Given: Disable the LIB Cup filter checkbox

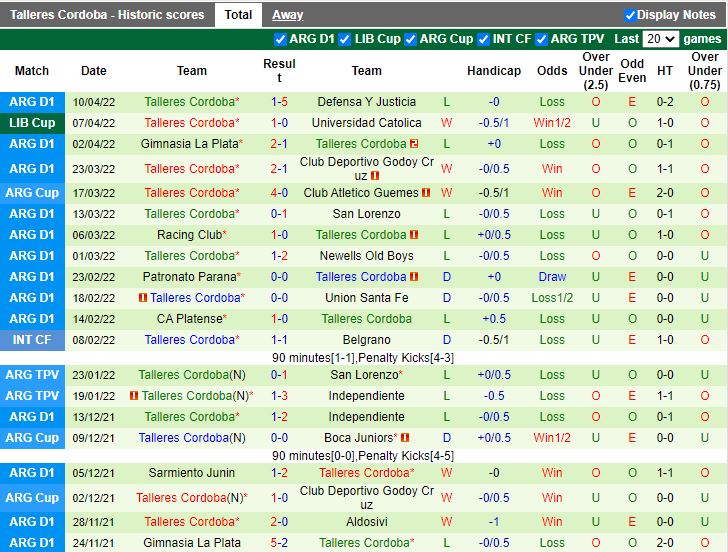Looking at the screenshot, I should [345, 39].
